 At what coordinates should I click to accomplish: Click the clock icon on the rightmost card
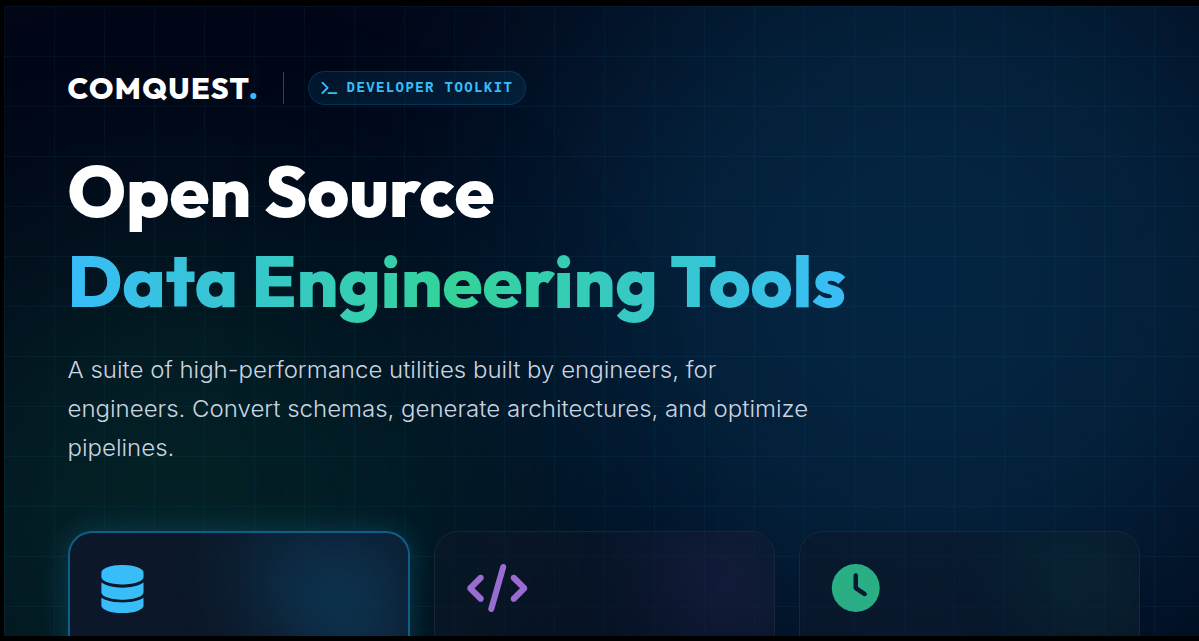click(x=855, y=588)
